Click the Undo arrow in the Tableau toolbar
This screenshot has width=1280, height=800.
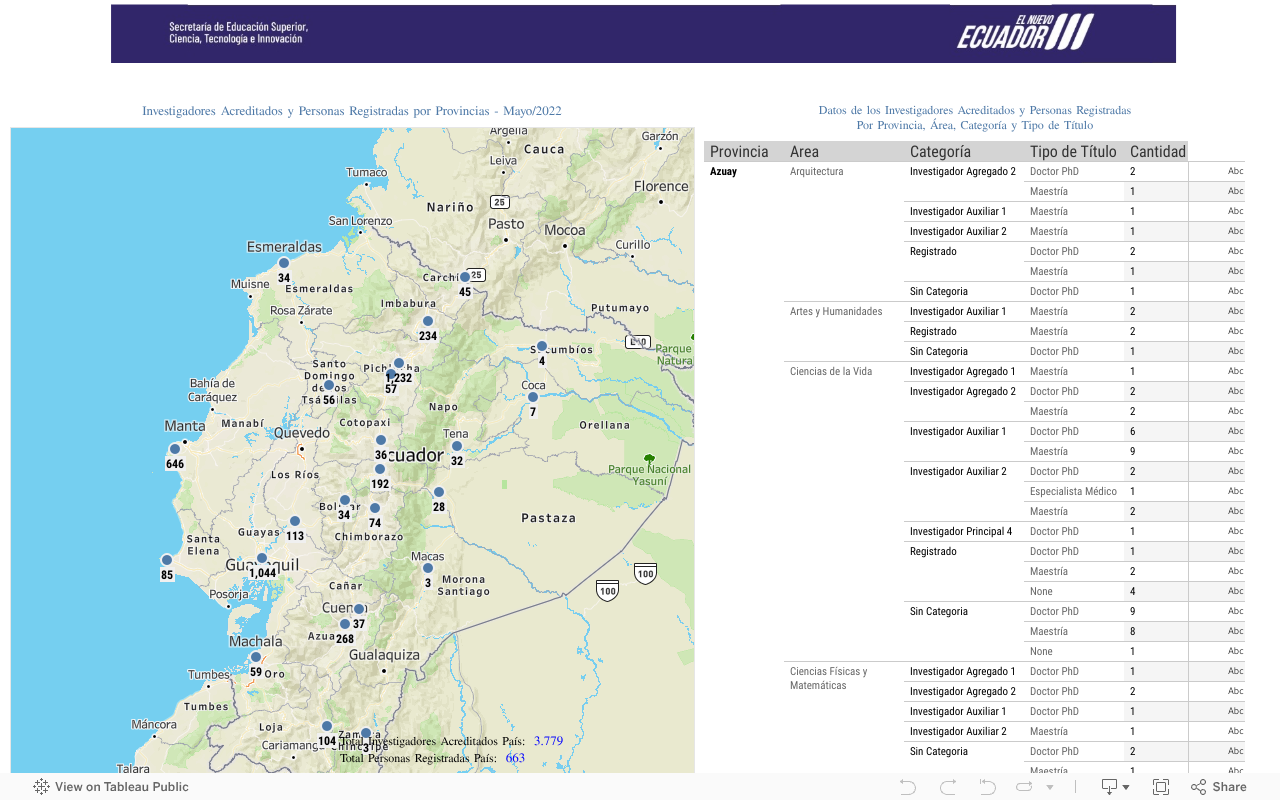(908, 787)
